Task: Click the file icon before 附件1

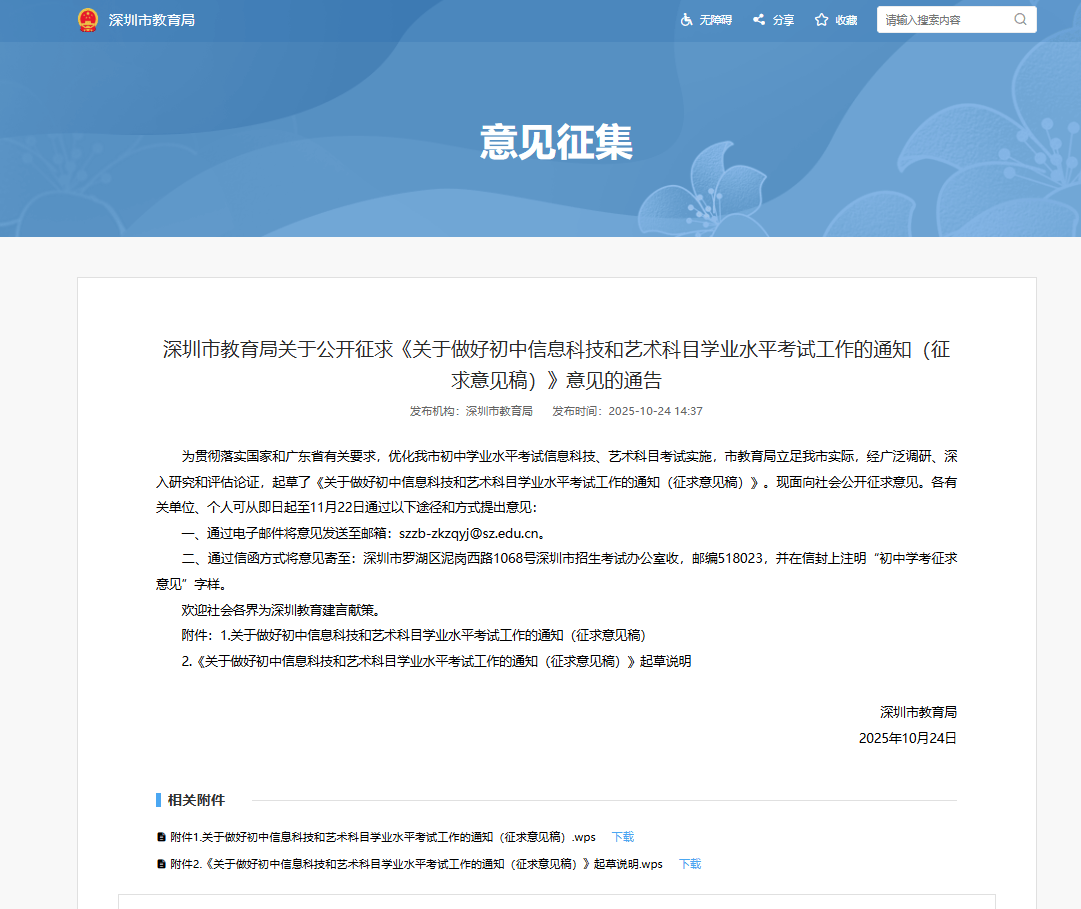Action: 161,837
